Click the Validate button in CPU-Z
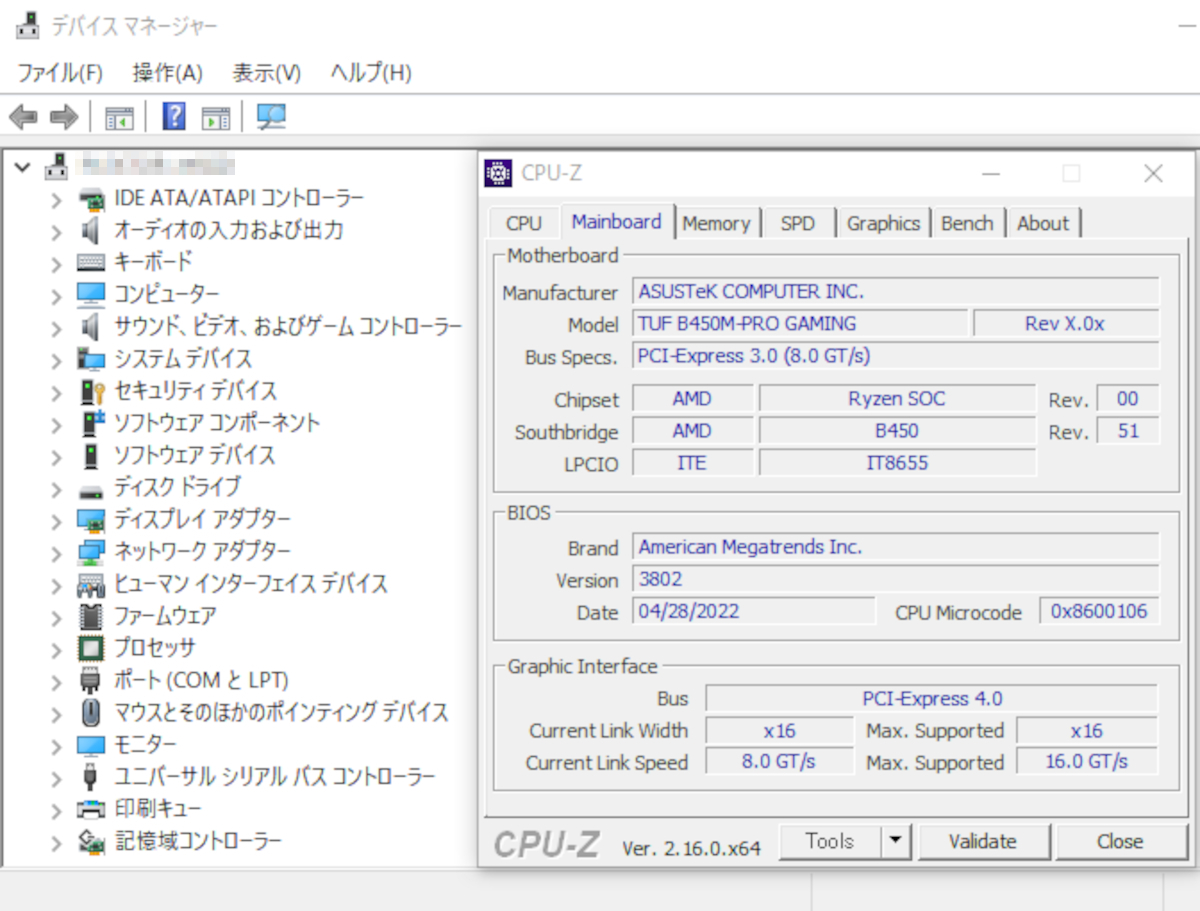The width and height of the screenshot is (1200, 911). click(984, 841)
